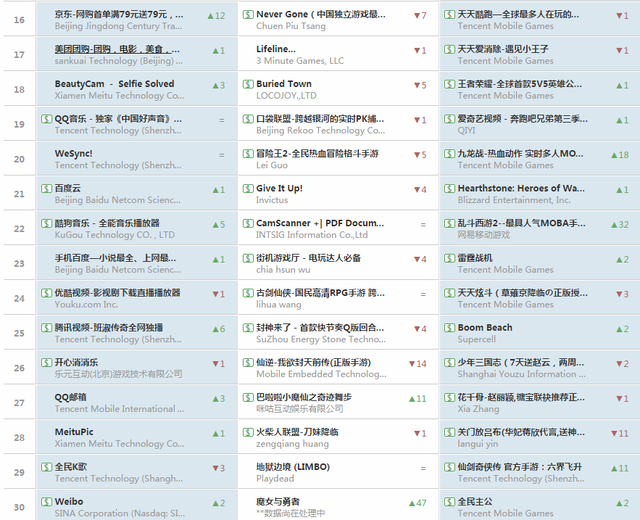Image resolution: width=640 pixels, height=520 pixels.
Task: Click the purchase badge beside 优酷视频
Action: [47, 293]
